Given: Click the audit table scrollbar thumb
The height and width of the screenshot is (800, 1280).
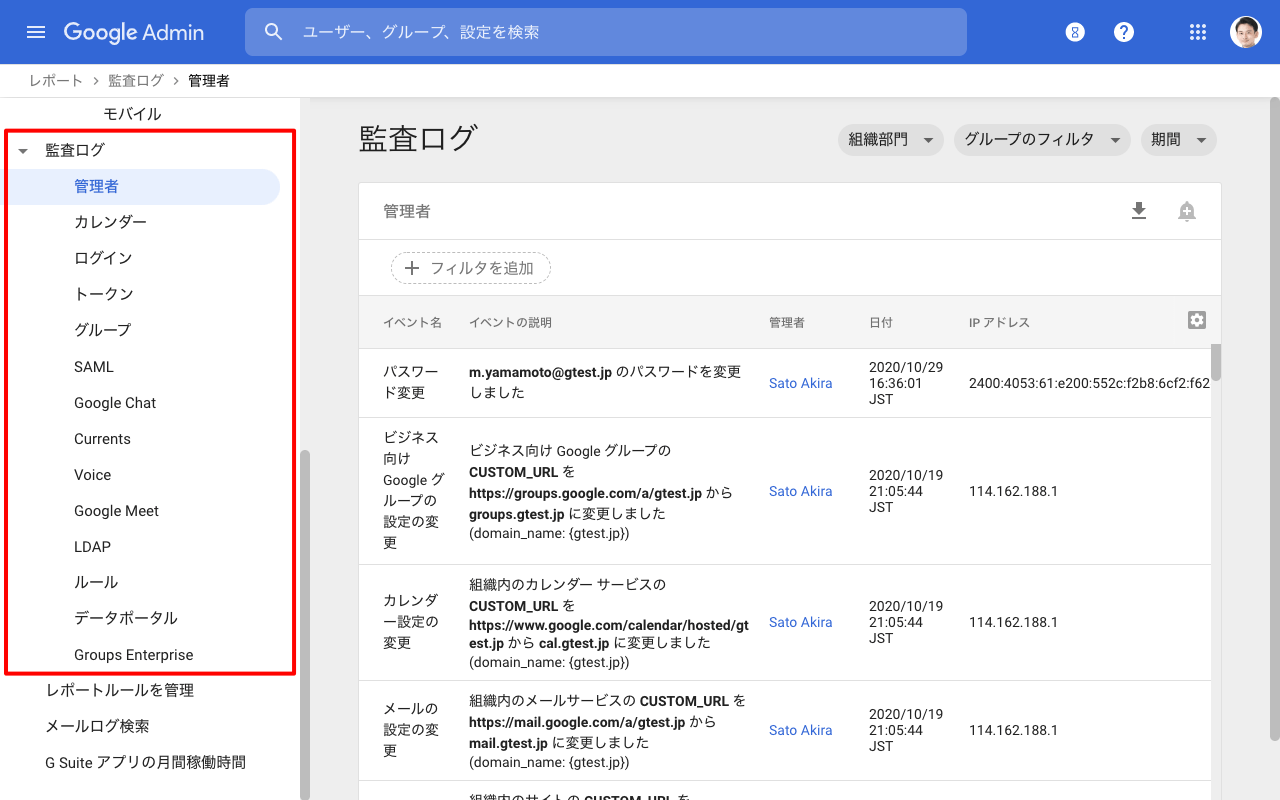Looking at the screenshot, I should tap(1216, 362).
